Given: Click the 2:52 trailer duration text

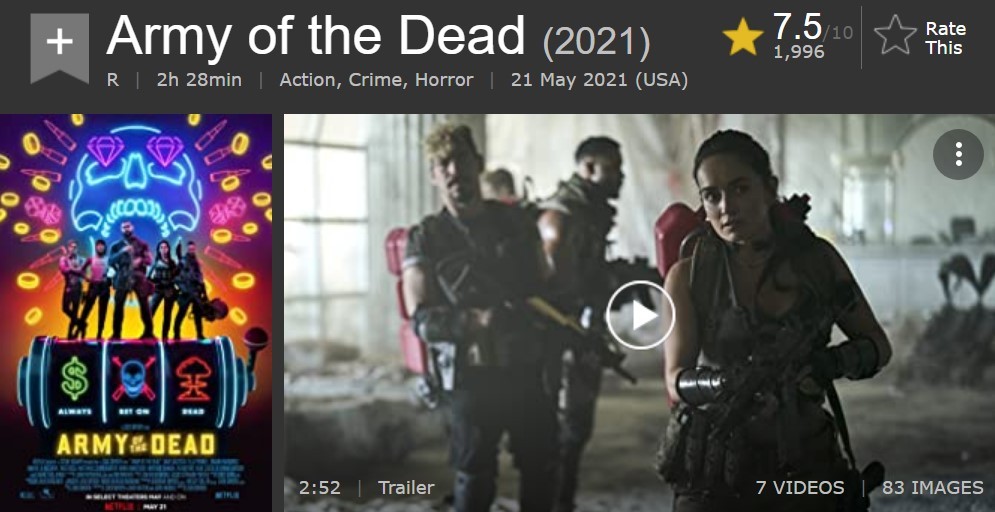Looking at the screenshot, I should click(320, 487).
